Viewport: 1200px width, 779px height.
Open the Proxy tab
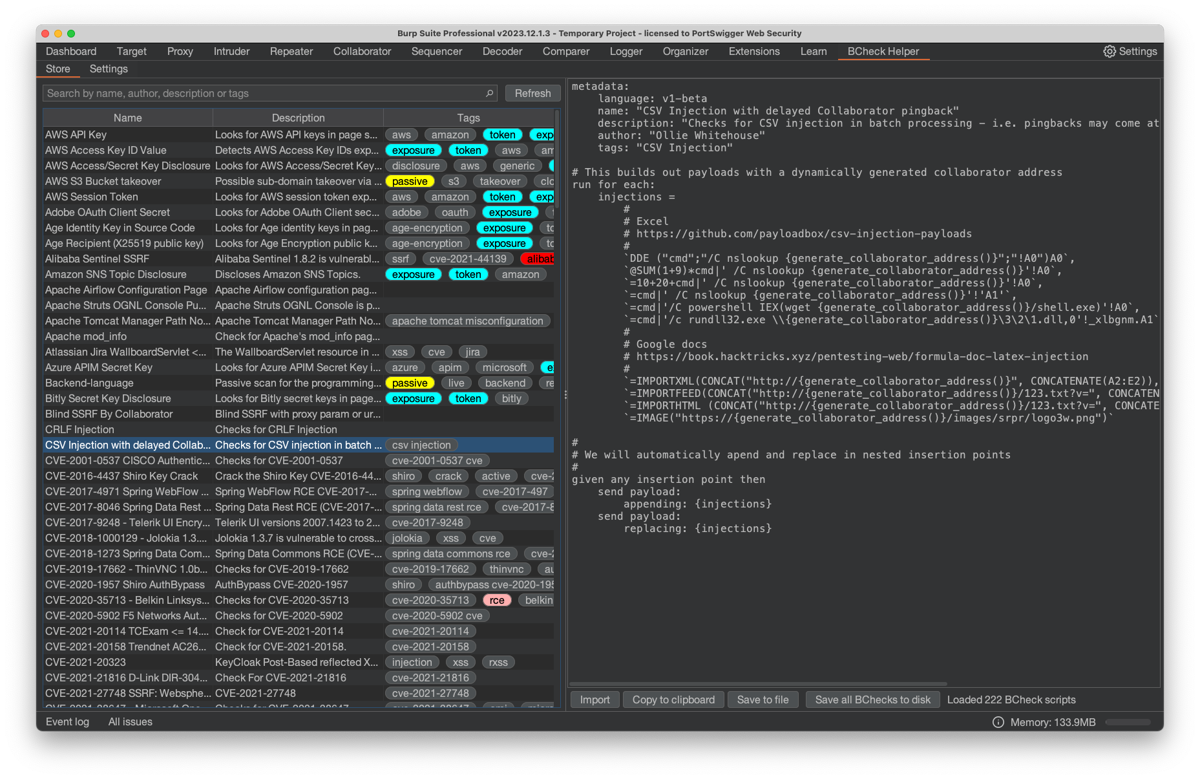[180, 51]
